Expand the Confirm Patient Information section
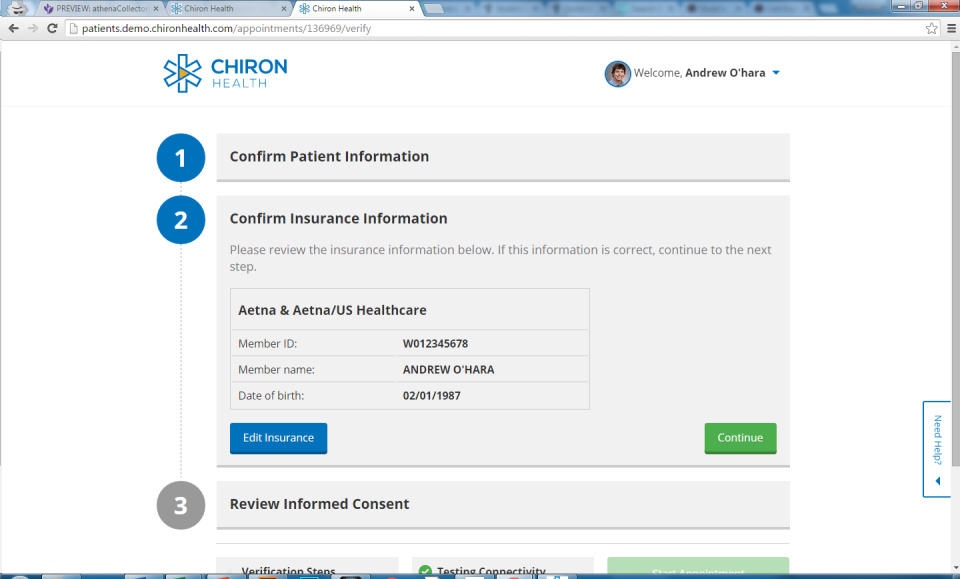Screen dimensions: 960x579 pos(503,157)
